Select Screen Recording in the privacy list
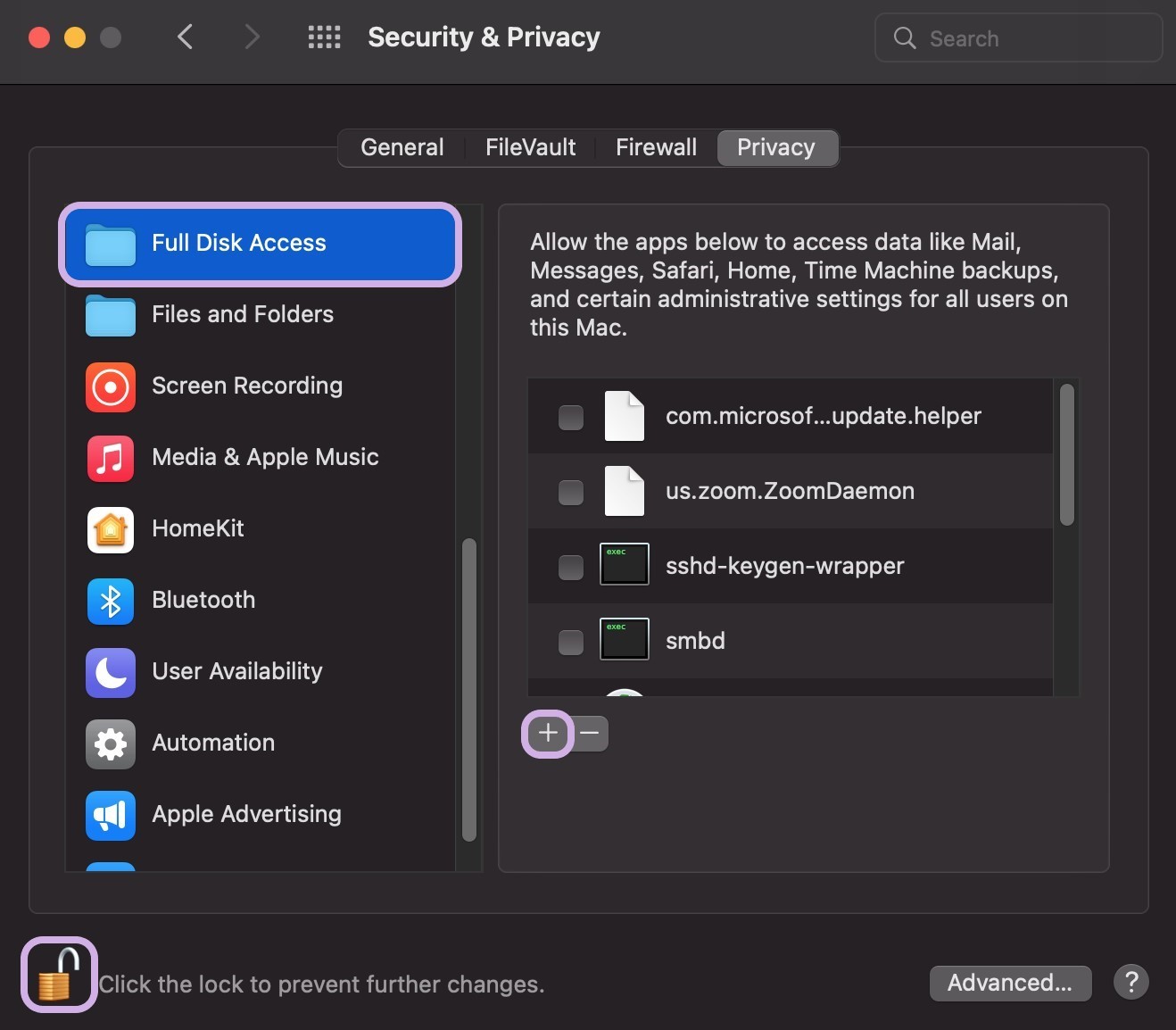The image size is (1176, 1030). tap(246, 386)
